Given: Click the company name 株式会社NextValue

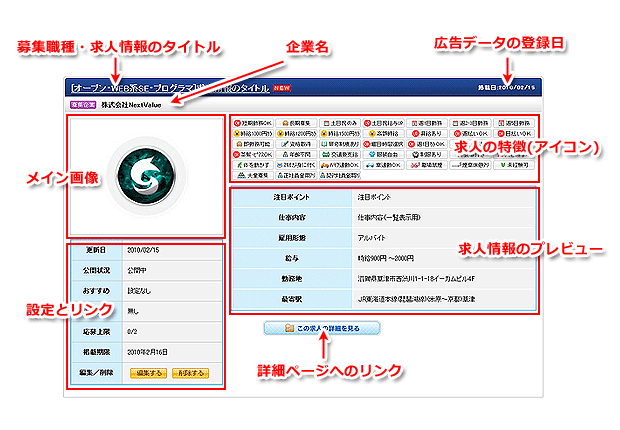Looking at the screenshot, I should (x=129, y=103).
